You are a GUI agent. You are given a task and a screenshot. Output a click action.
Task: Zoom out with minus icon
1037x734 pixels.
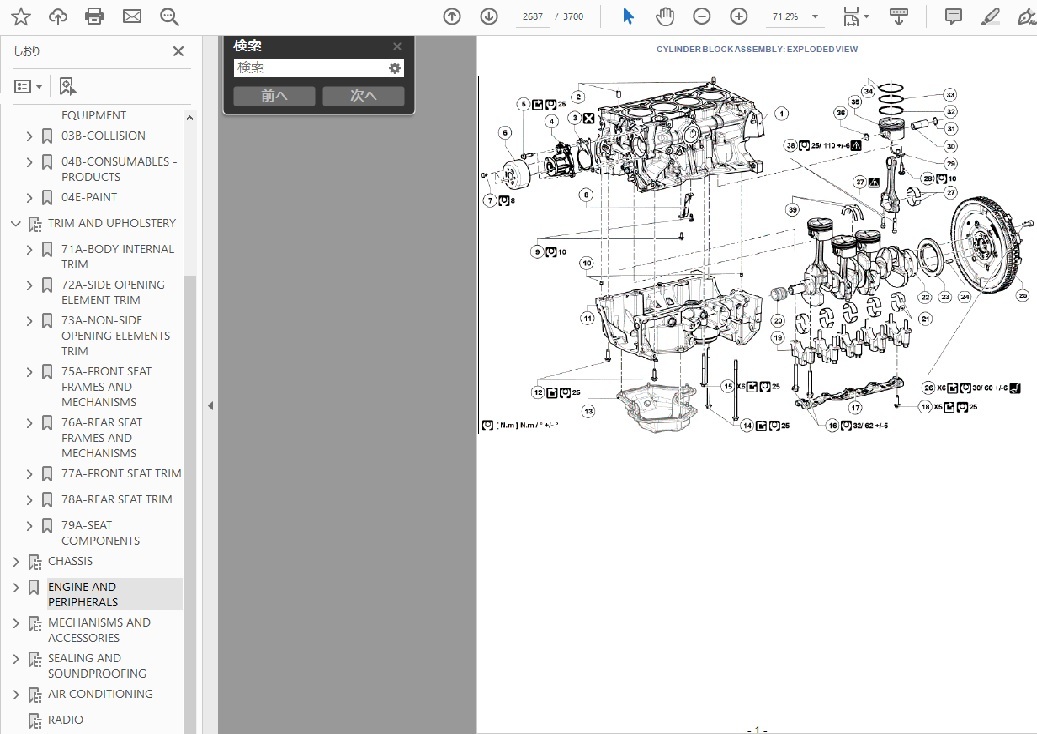tap(702, 17)
